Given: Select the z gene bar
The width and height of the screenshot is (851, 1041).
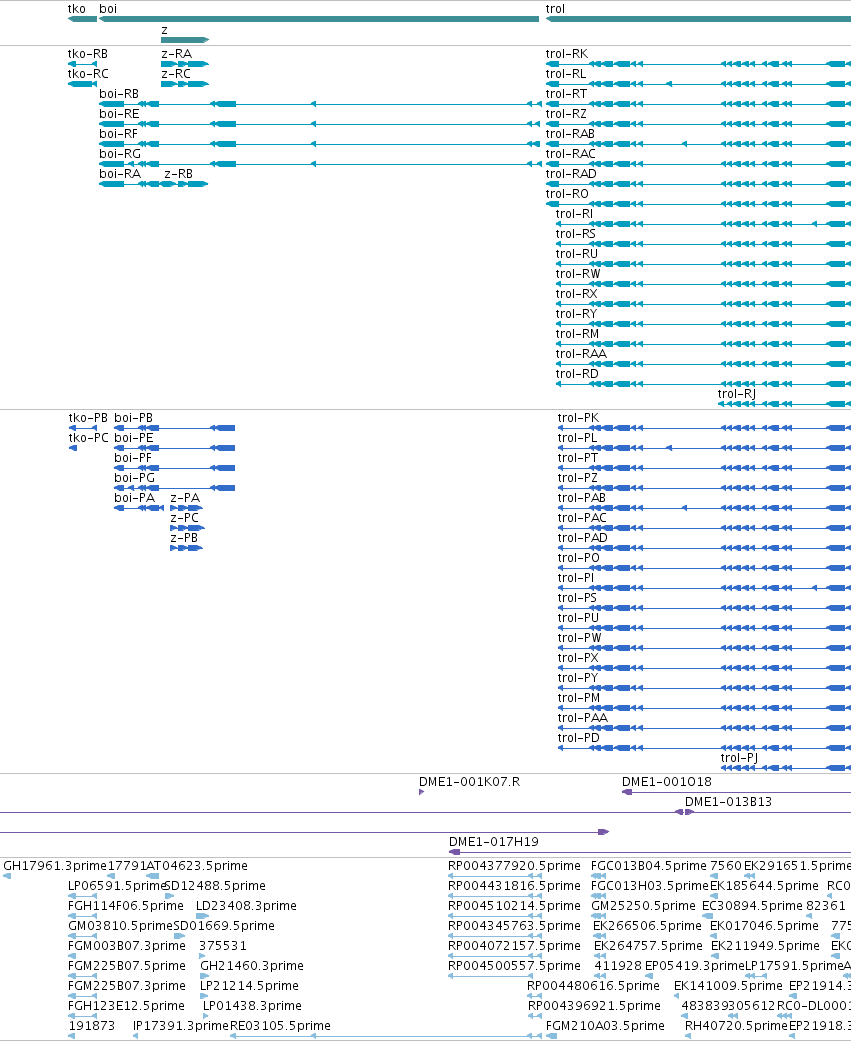Looking at the screenshot, I should 185,40.
